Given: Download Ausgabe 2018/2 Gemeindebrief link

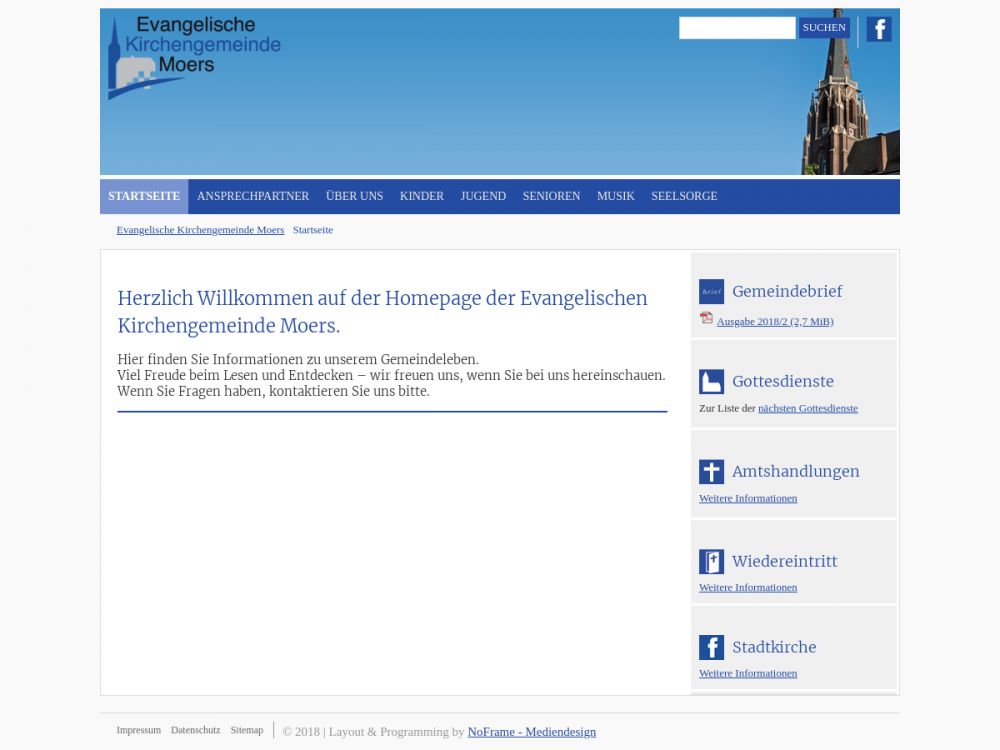Looking at the screenshot, I should [x=774, y=322].
